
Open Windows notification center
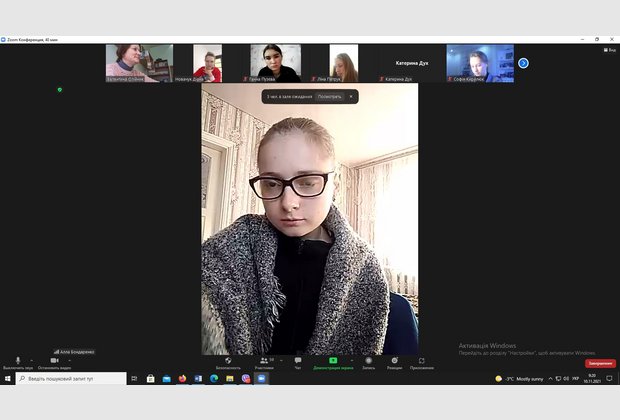(609, 378)
